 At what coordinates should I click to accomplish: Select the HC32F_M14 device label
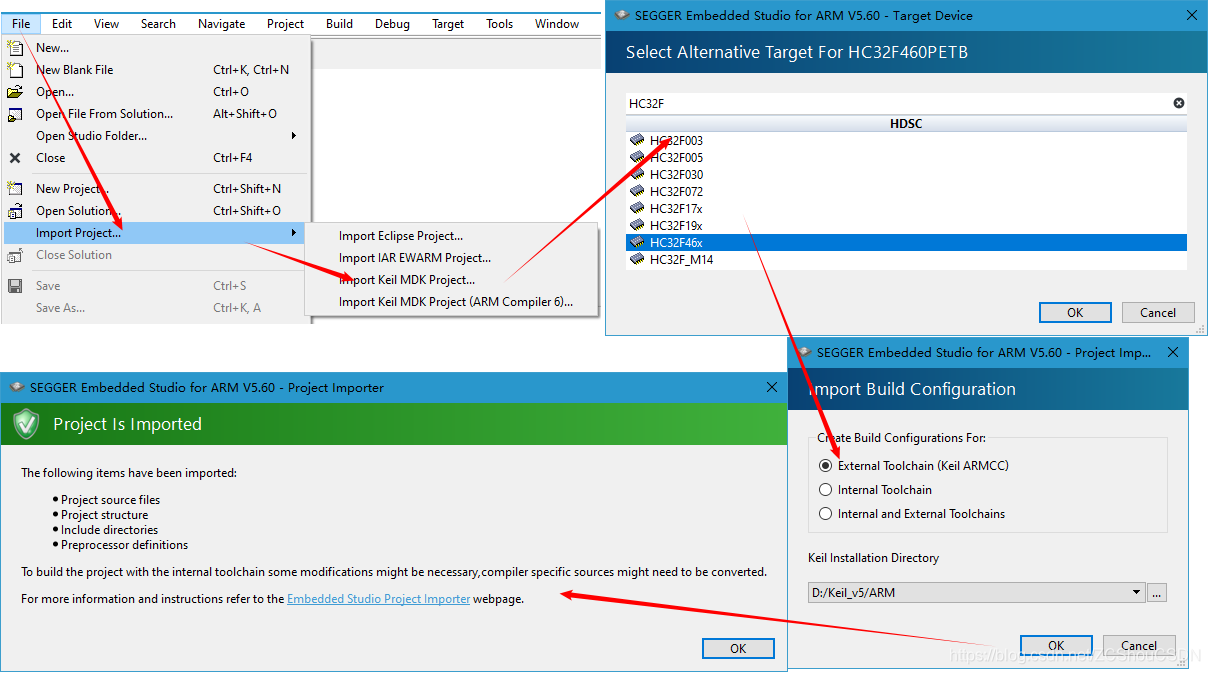tap(681, 260)
